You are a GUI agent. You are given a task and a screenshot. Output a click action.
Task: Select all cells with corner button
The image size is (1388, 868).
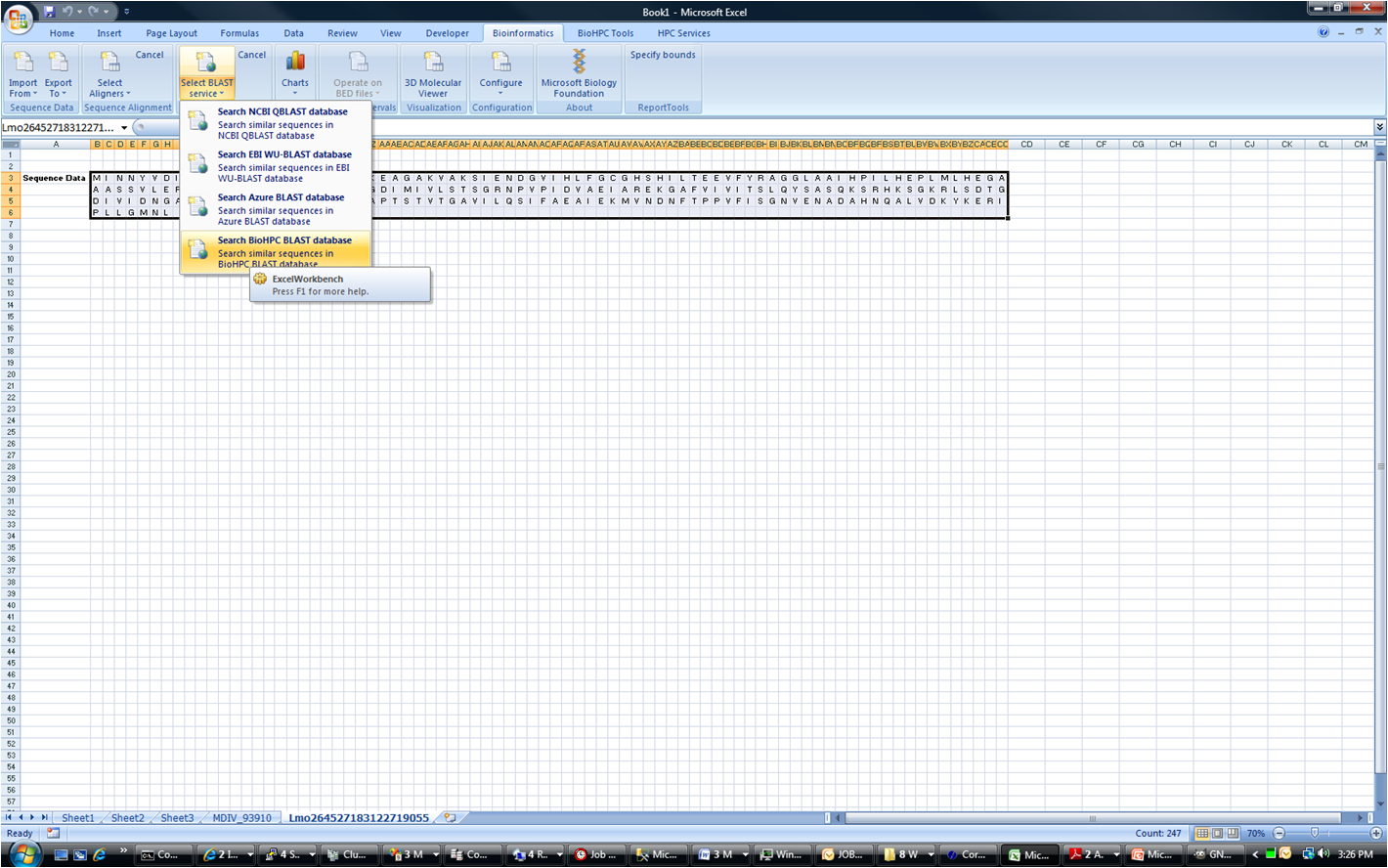click(x=11, y=145)
